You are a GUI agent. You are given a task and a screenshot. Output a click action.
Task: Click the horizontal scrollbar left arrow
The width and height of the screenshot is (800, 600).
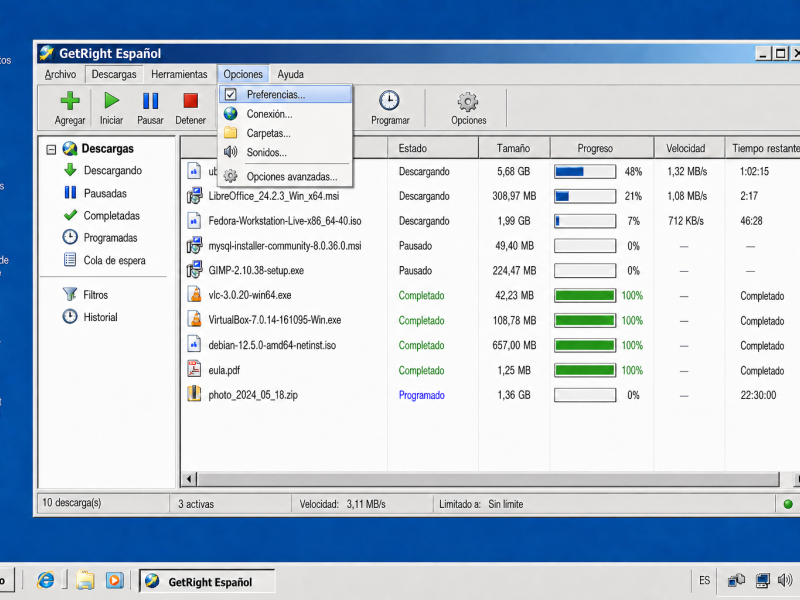189,479
